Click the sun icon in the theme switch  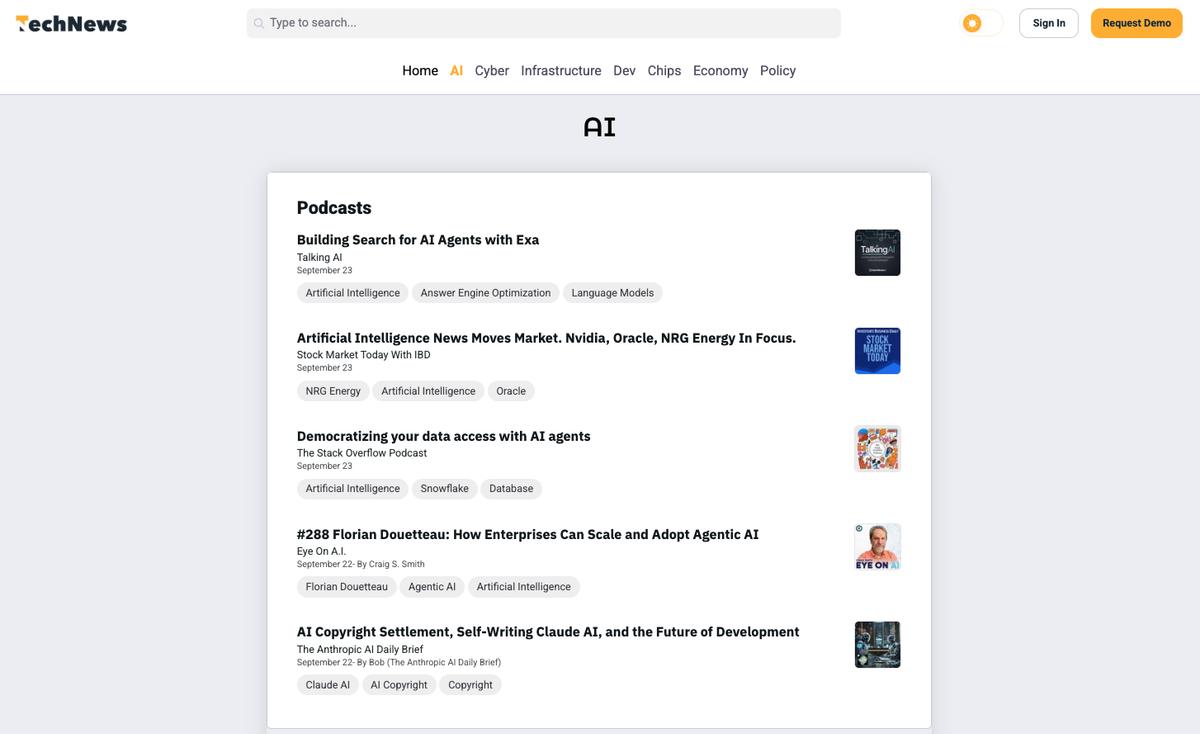pos(969,22)
